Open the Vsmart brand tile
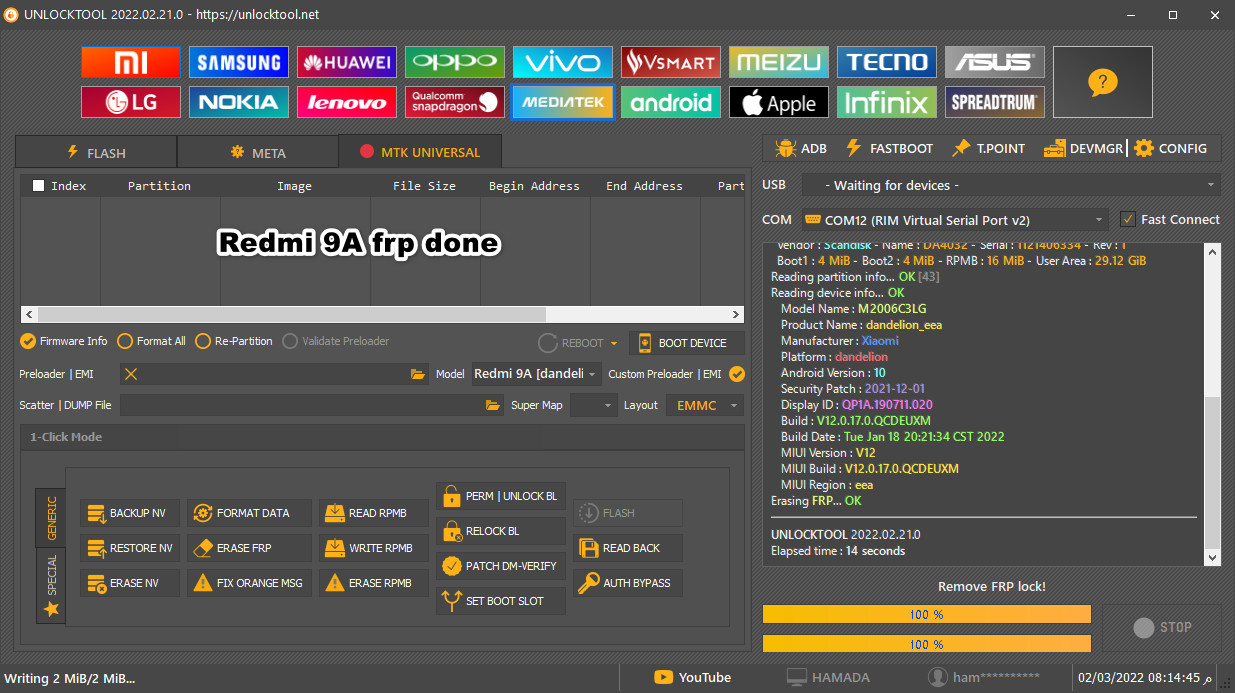 [671, 62]
